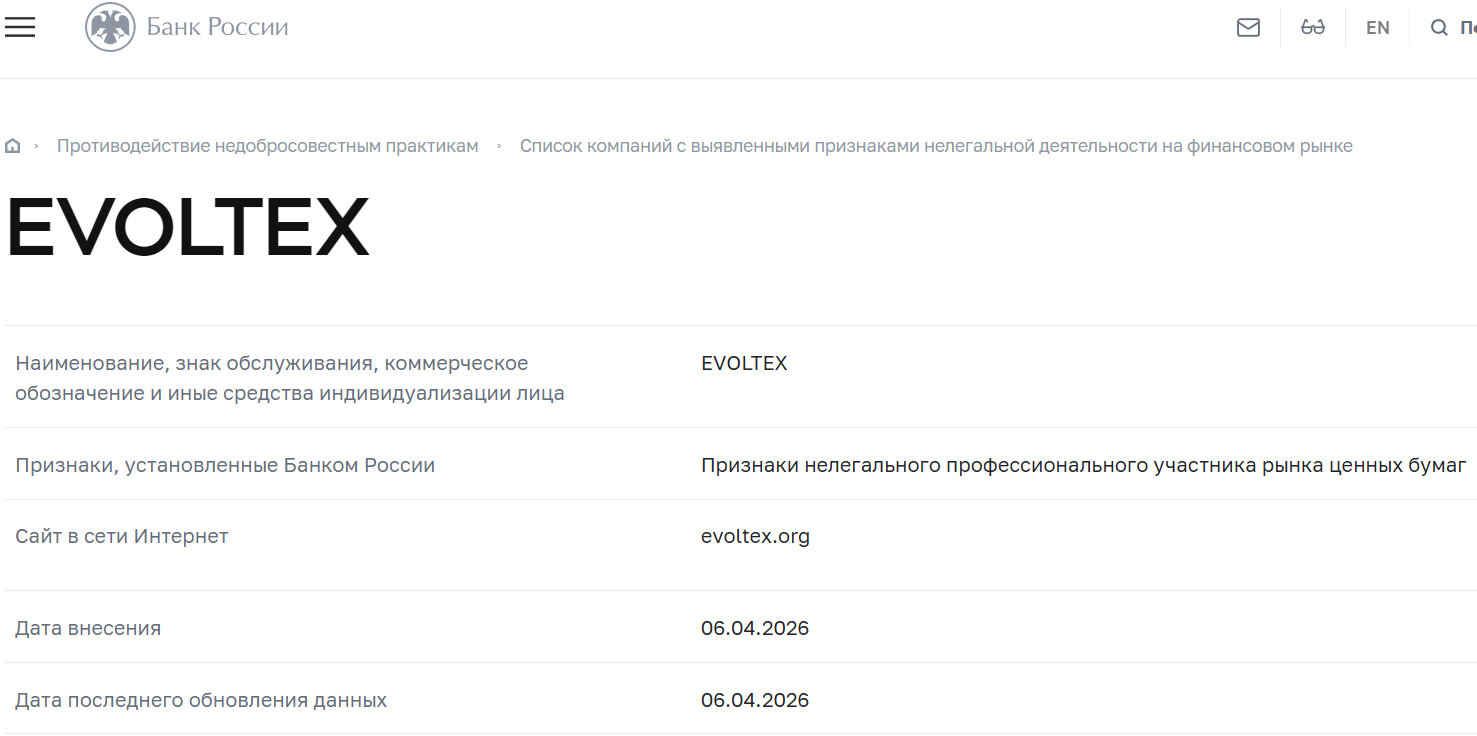The height and width of the screenshot is (736, 1477).
Task: Open search via the magnifier icon
Action: pos(1437,27)
